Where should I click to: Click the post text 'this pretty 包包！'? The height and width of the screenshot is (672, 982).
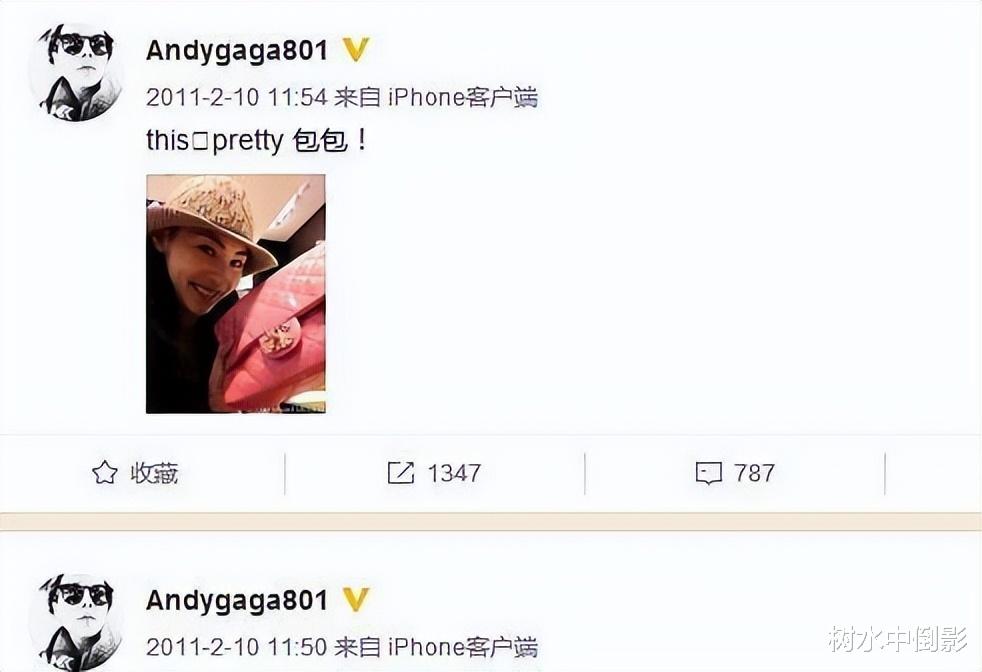(x=257, y=141)
